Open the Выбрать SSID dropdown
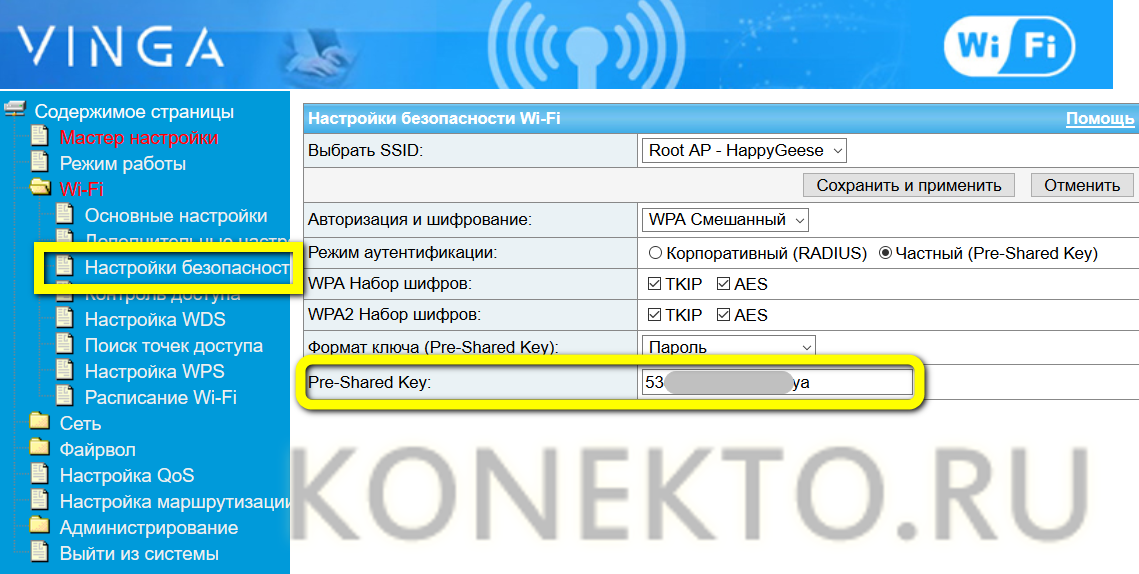 [744, 150]
